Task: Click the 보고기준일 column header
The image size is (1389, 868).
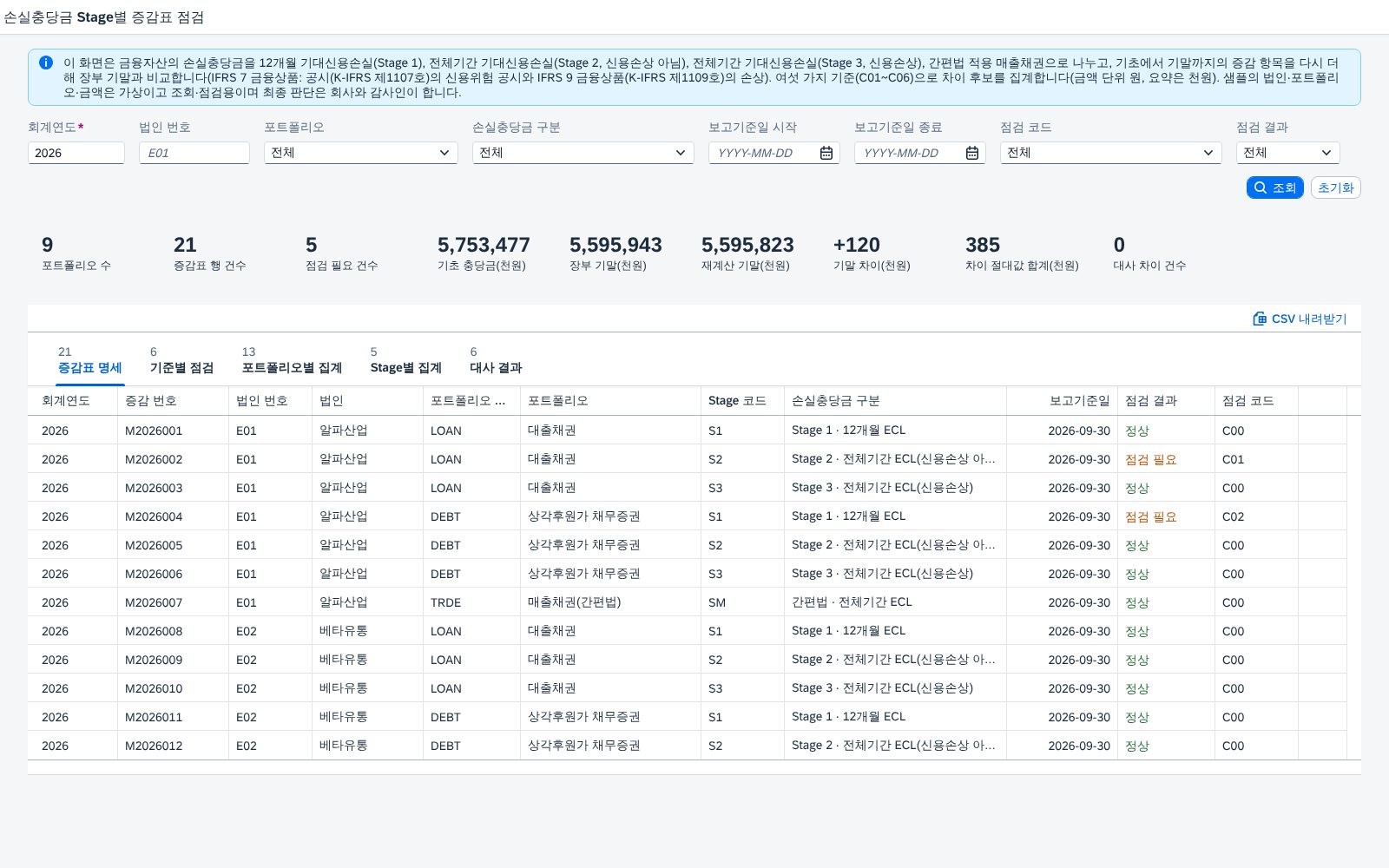Action: click(1062, 401)
